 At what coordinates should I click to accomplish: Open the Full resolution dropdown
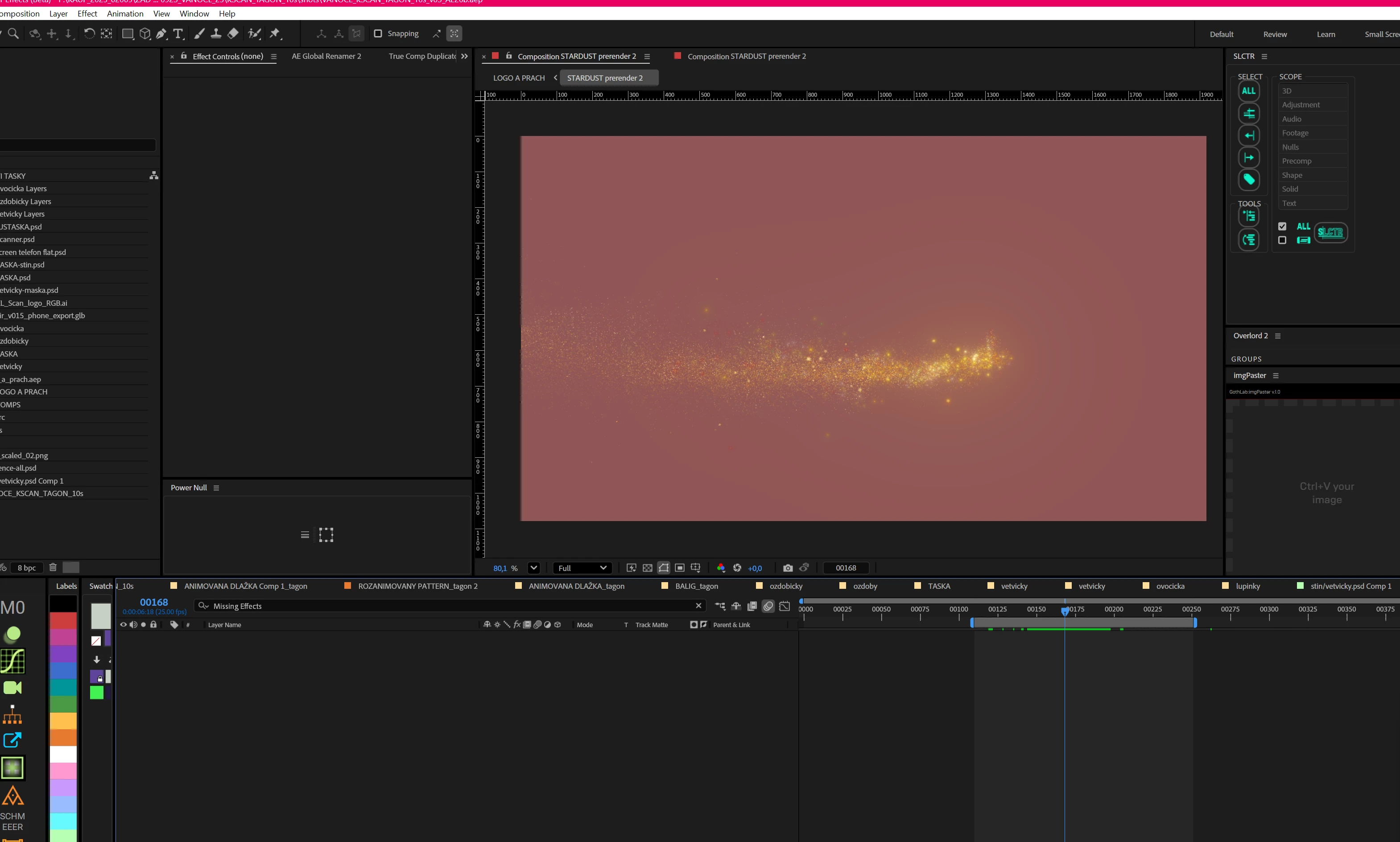[582, 568]
